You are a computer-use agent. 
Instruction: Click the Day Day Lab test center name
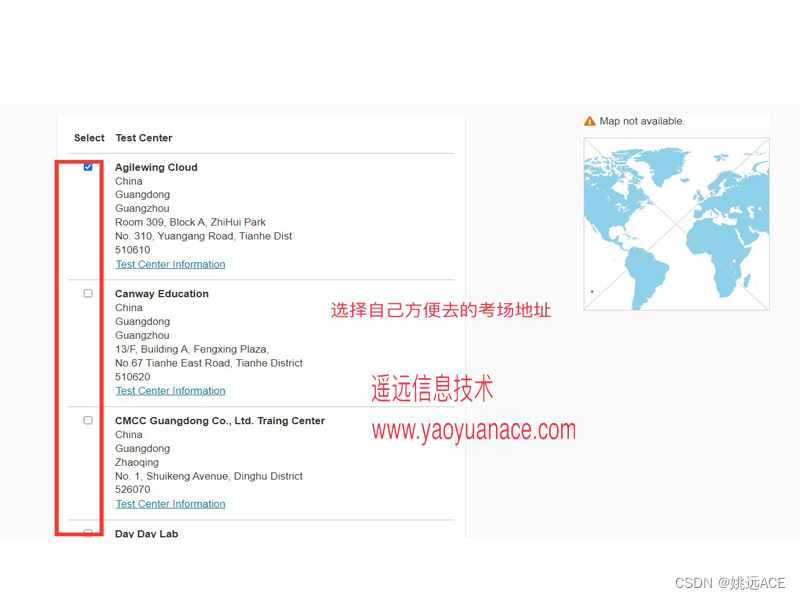click(x=146, y=534)
